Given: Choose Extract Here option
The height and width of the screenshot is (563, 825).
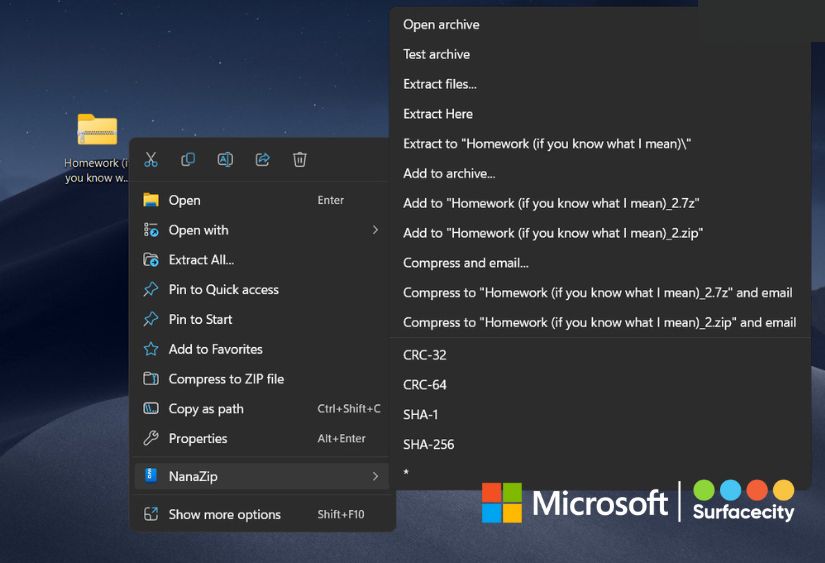Looking at the screenshot, I should click(438, 114).
